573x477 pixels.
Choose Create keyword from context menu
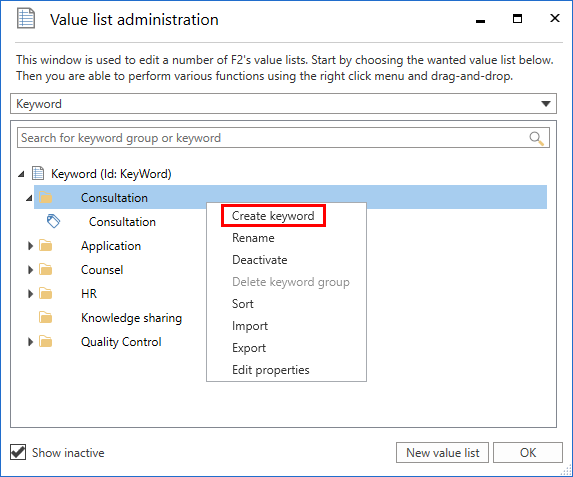[273, 216]
